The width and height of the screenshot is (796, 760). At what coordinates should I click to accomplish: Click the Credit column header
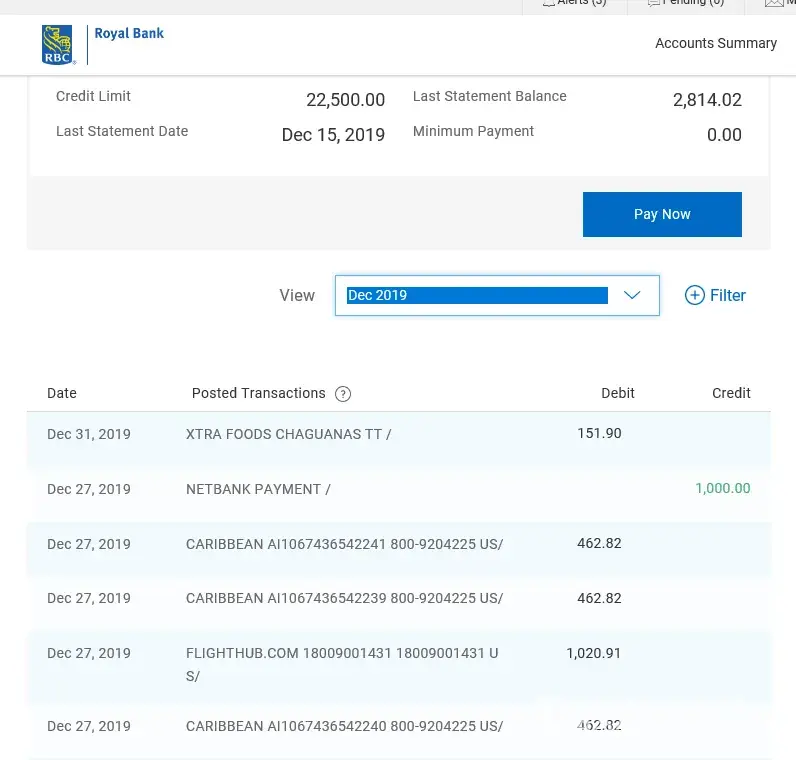click(x=731, y=393)
